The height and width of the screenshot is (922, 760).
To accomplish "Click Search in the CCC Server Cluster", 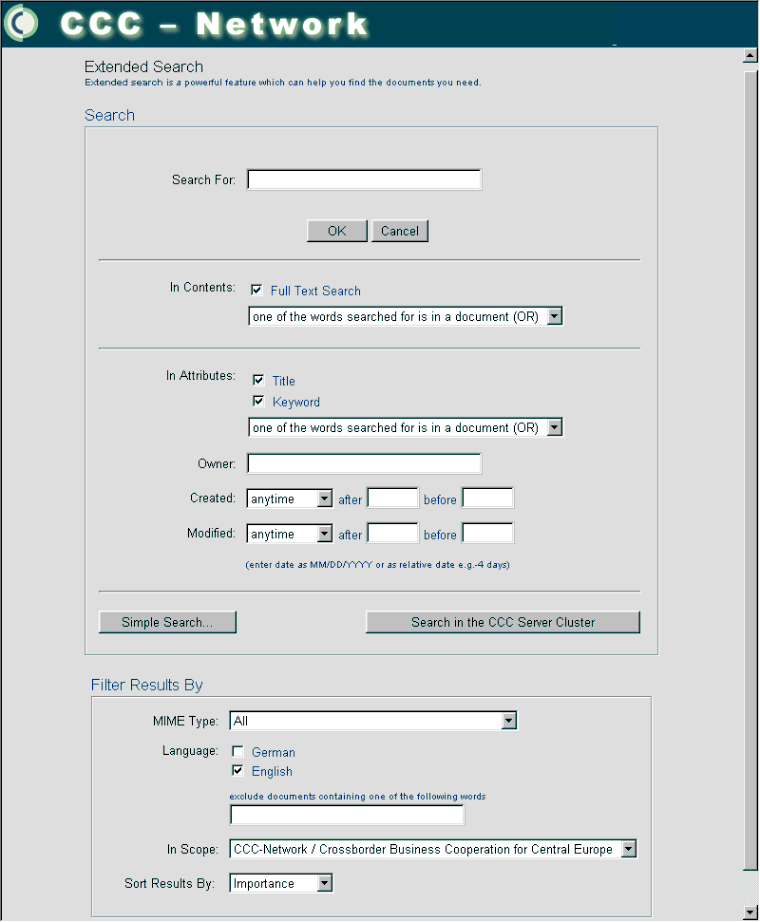I will 502,622.
